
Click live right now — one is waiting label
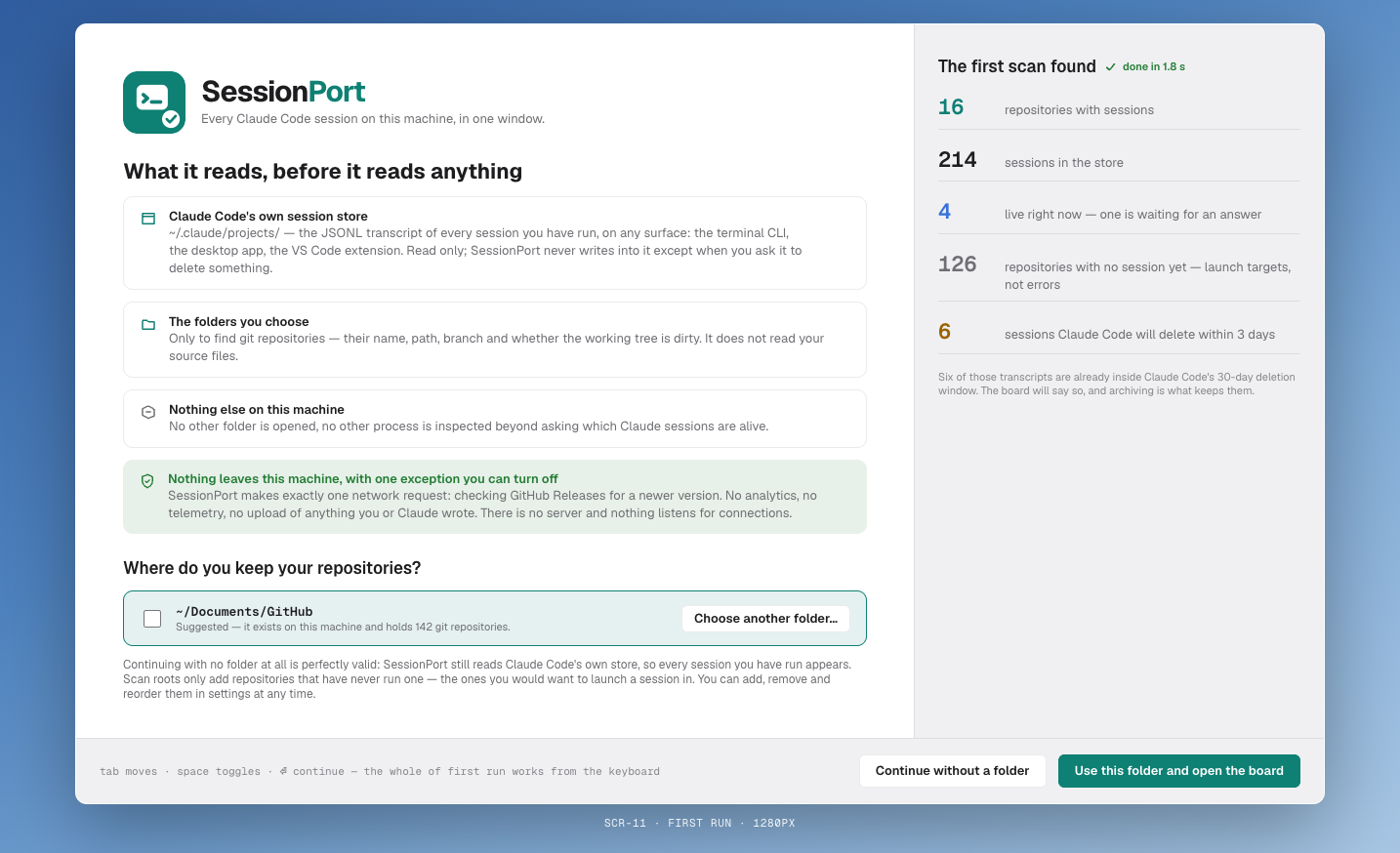point(1132,215)
